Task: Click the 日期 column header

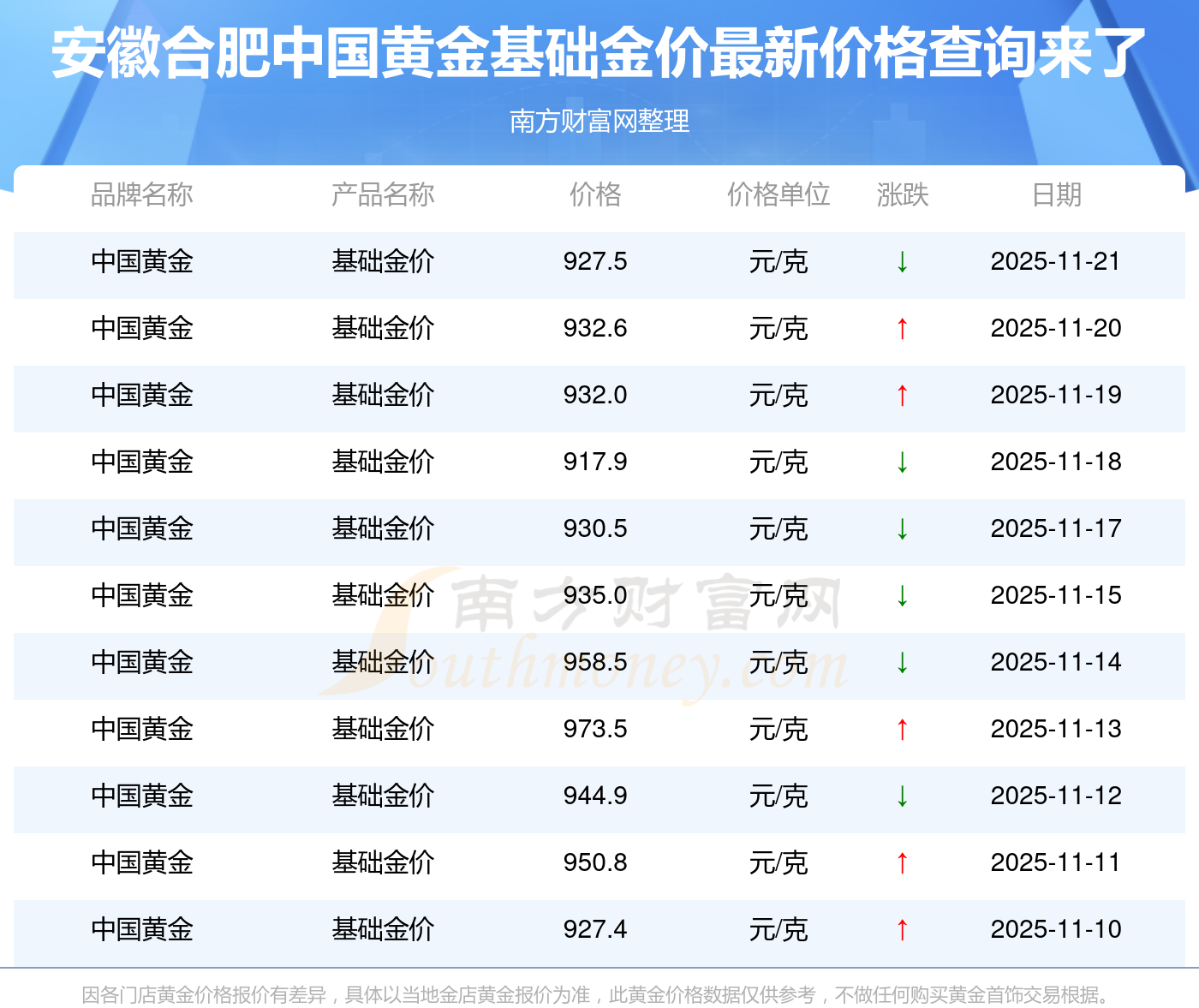Action: [1056, 194]
